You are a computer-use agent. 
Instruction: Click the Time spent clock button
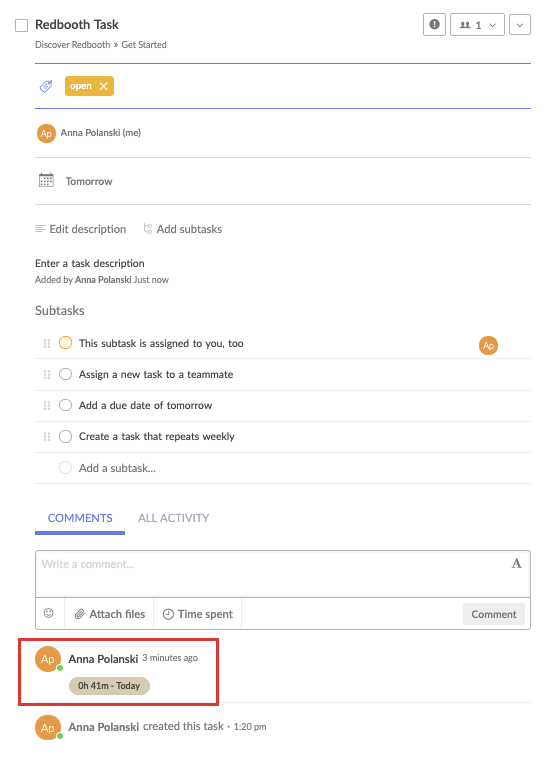point(198,614)
